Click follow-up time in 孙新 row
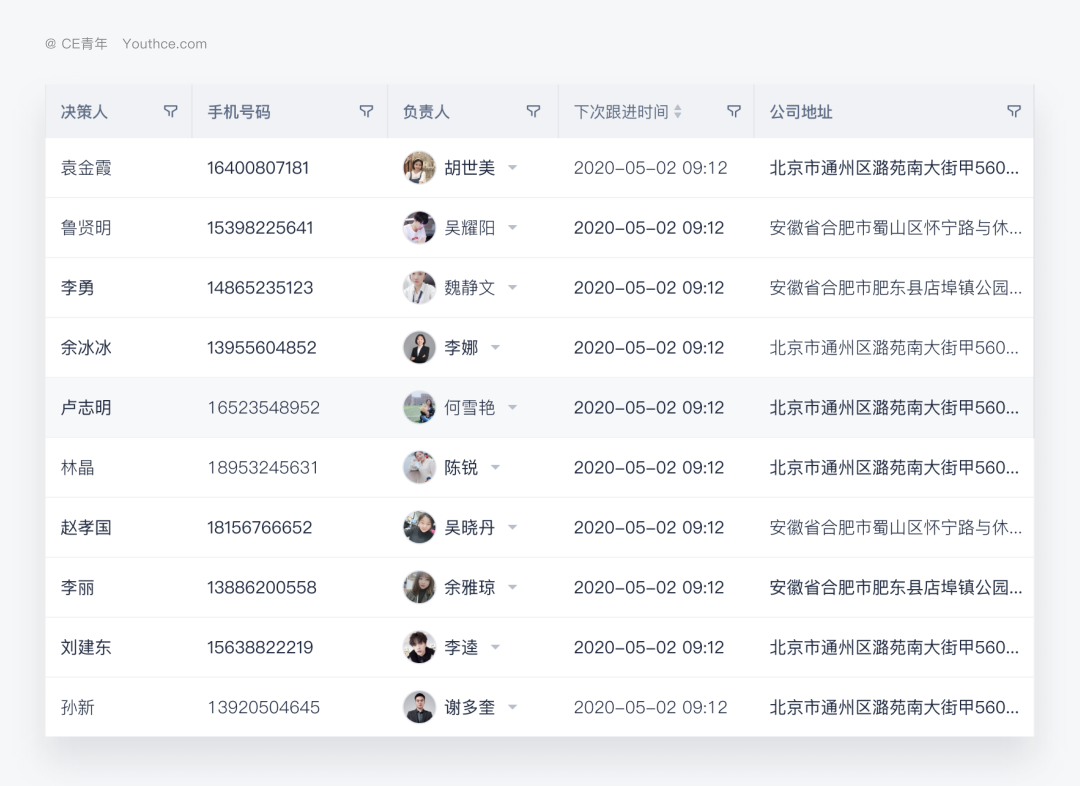 (x=650, y=707)
